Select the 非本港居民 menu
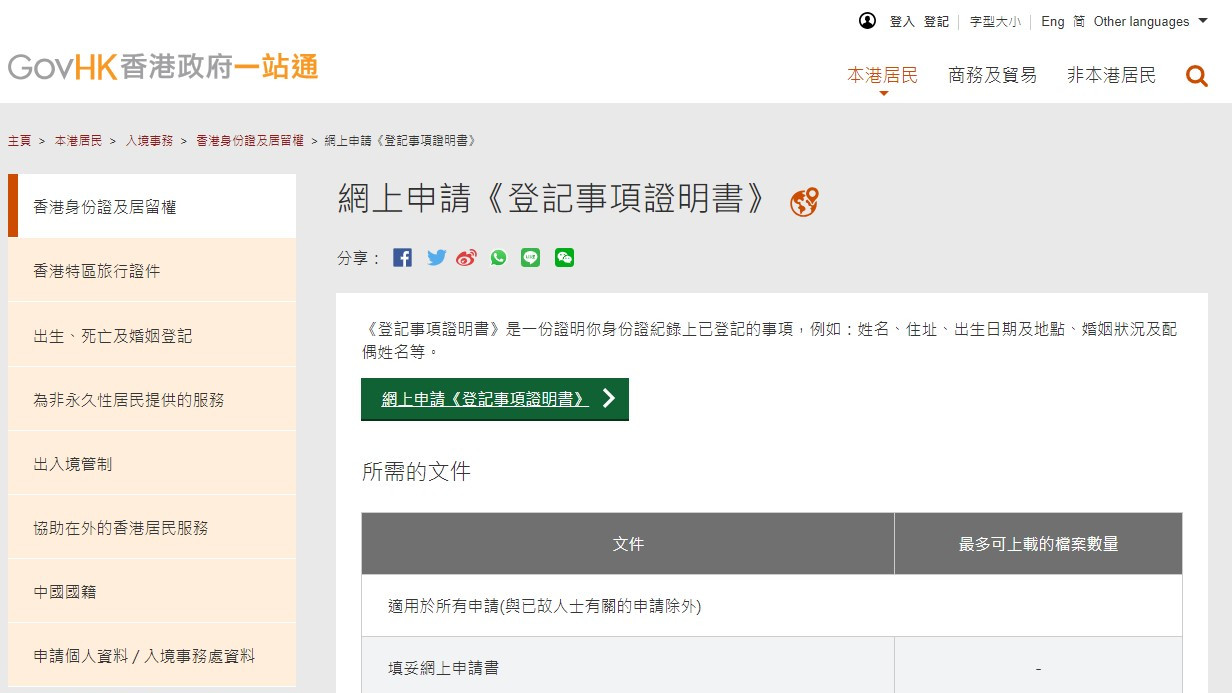The height and width of the screenshot is (693, 1232). click(x=1111, y=75)
